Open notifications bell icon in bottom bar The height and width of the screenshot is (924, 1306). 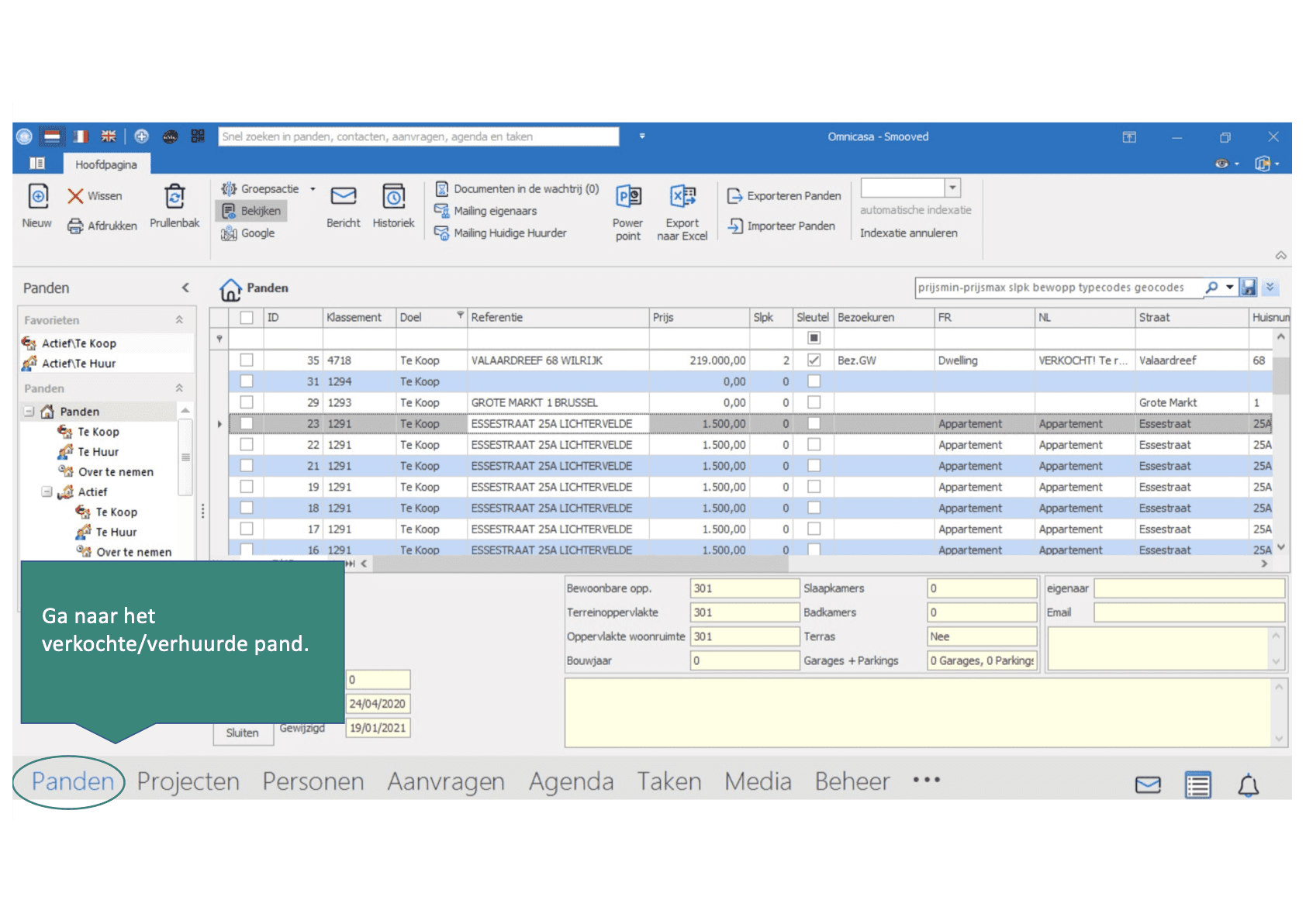click(1248, 785)
